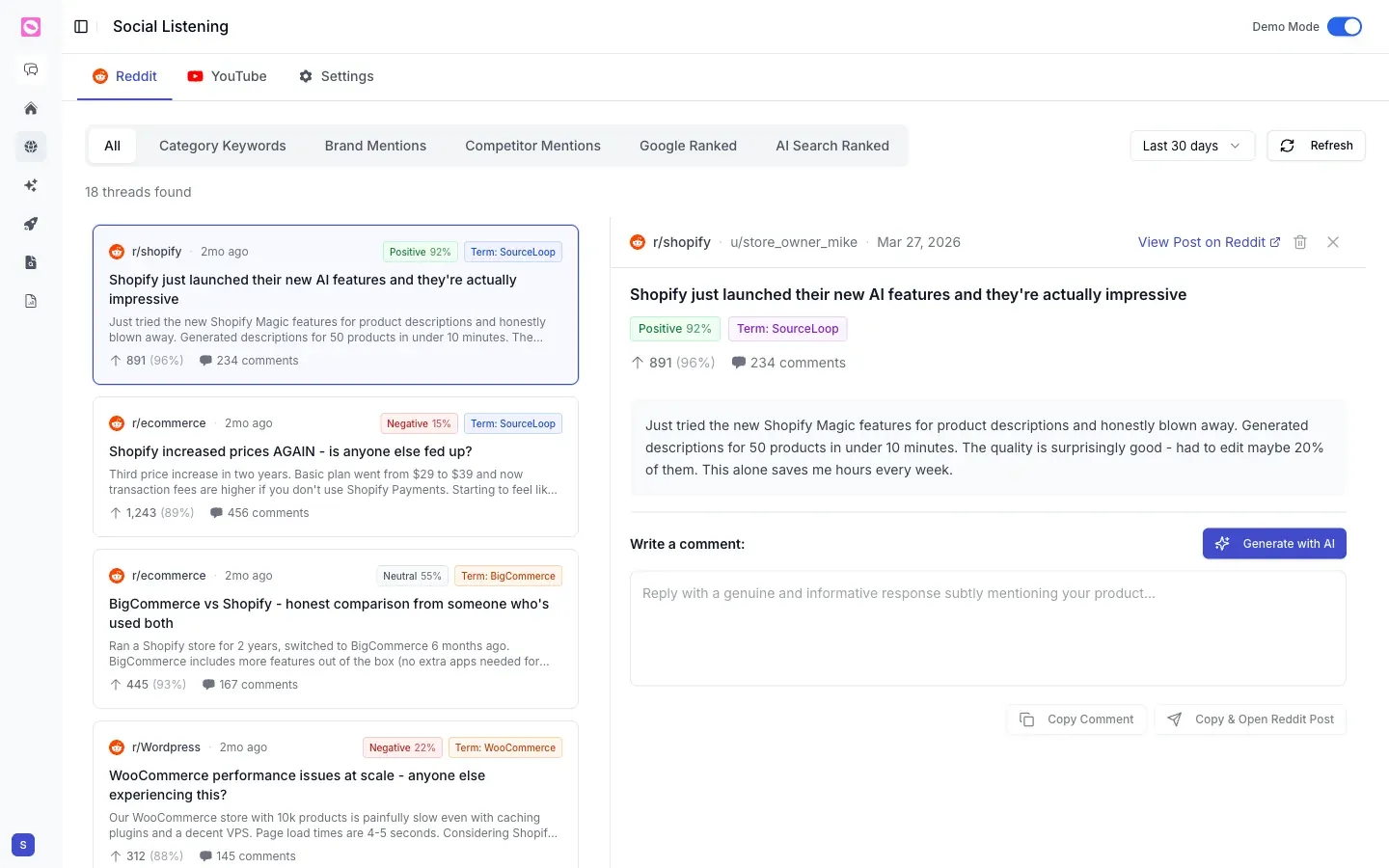Open thread 'Shopify increased prices AGAIN'
Image resolution: width=1389 pixels, height=868 pixels.
336,467
